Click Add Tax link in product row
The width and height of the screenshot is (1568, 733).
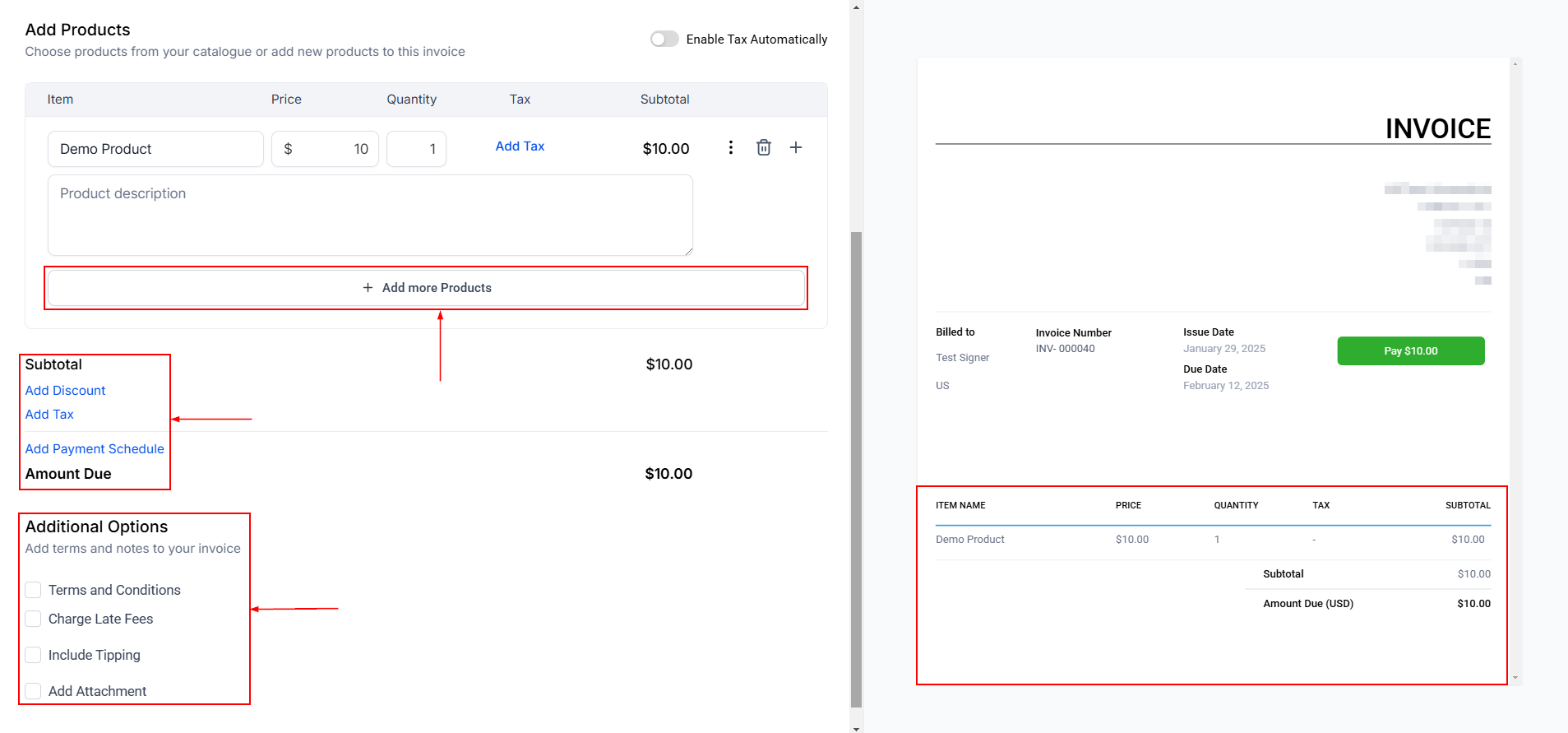tap(520, 146)
